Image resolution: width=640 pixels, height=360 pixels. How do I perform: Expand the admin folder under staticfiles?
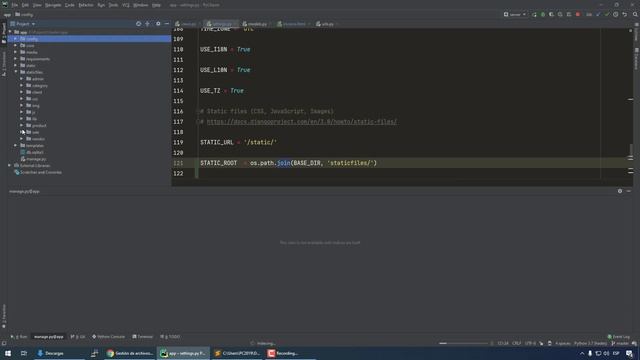tap(22, 79)
